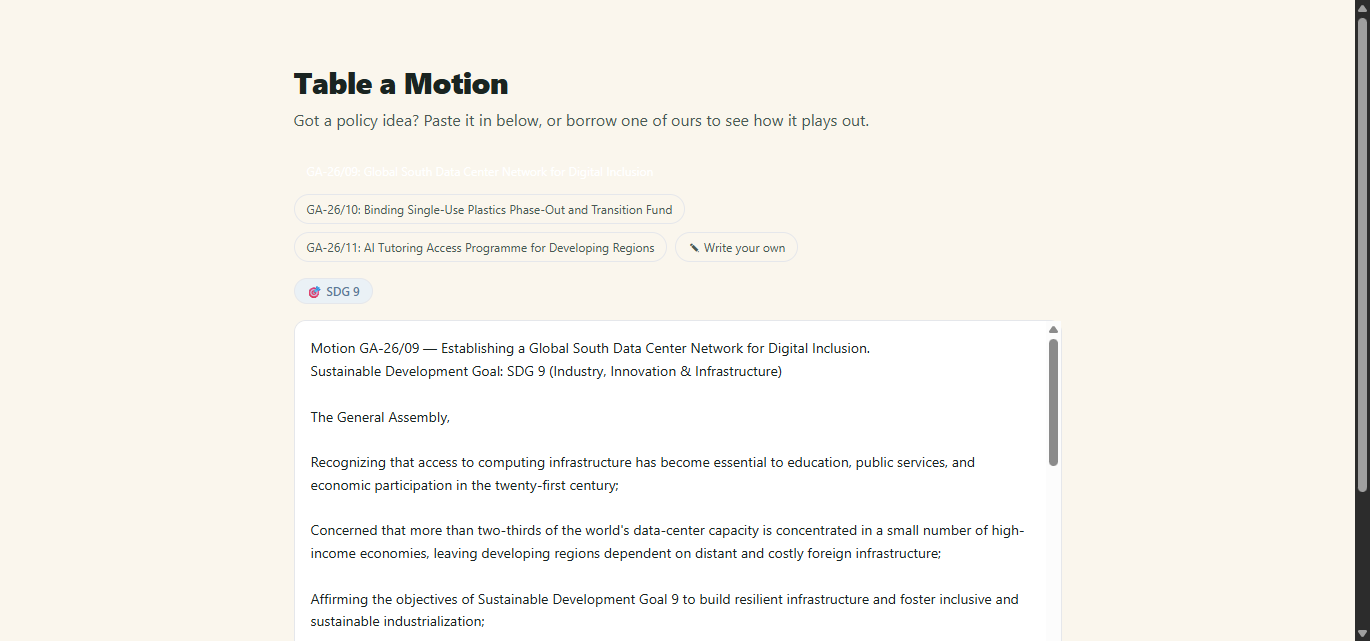
Task: Click the motion text area scrollbar thumb
Action: click(x=1053, y=402)
